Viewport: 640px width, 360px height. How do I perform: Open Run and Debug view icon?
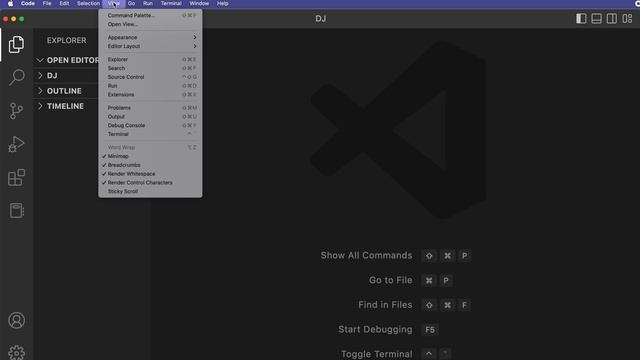pyautogui.click(x=16, y=144)
